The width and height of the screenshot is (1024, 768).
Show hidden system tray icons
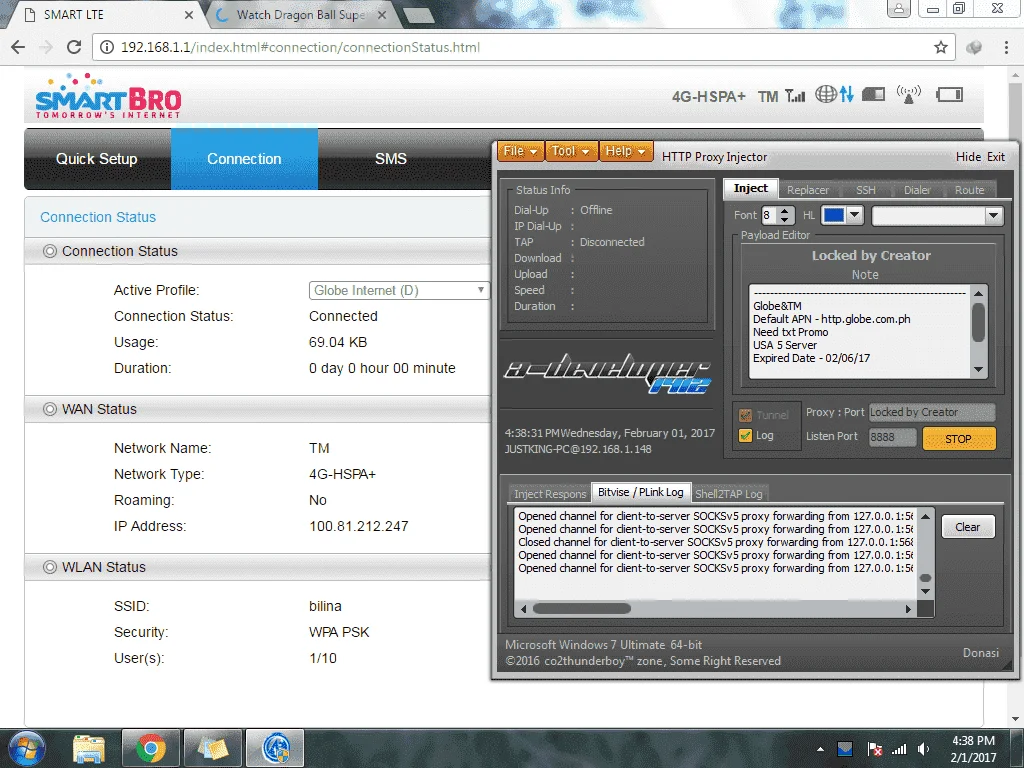coord(820,749)
